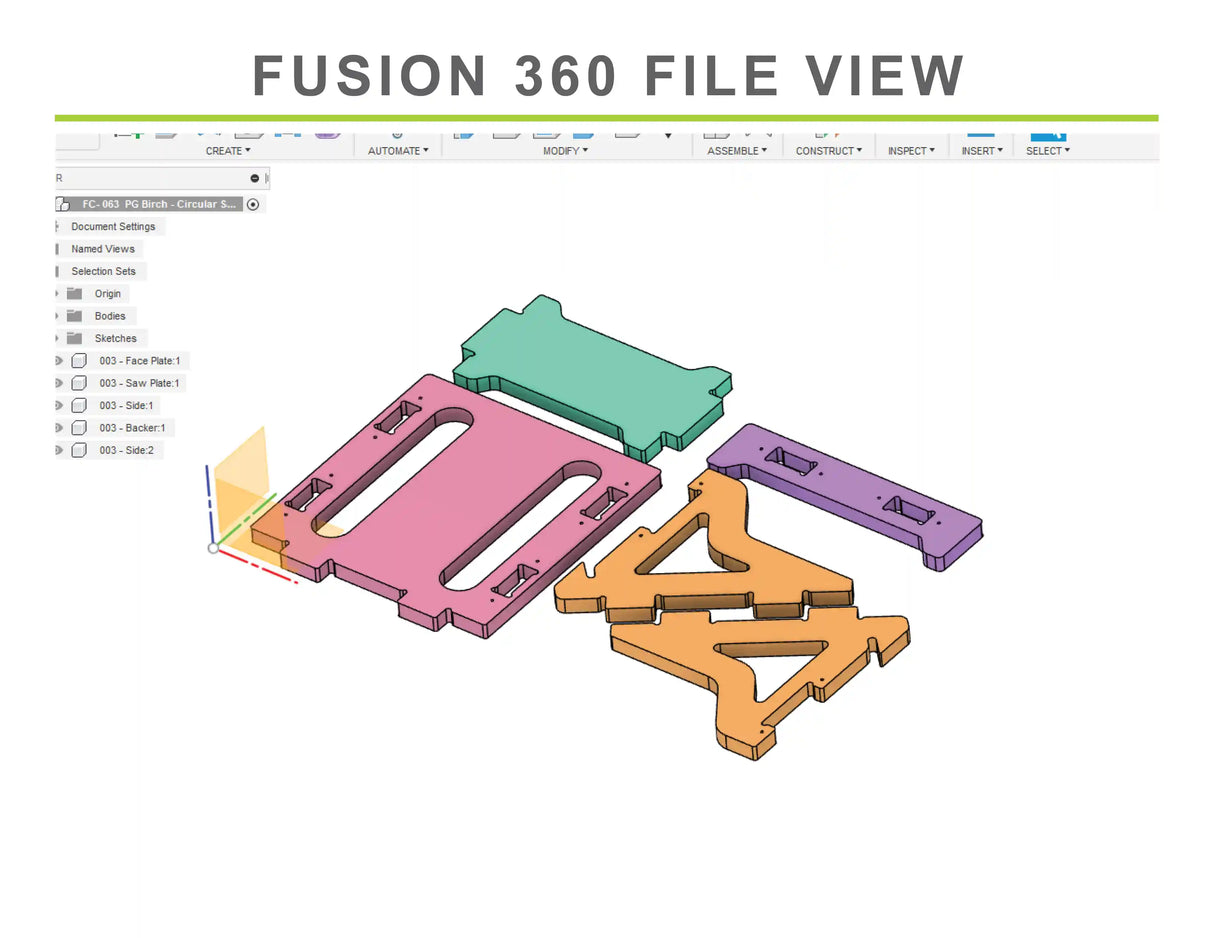Select the FC-063 PG Birch root component

[x=159, y=204]
